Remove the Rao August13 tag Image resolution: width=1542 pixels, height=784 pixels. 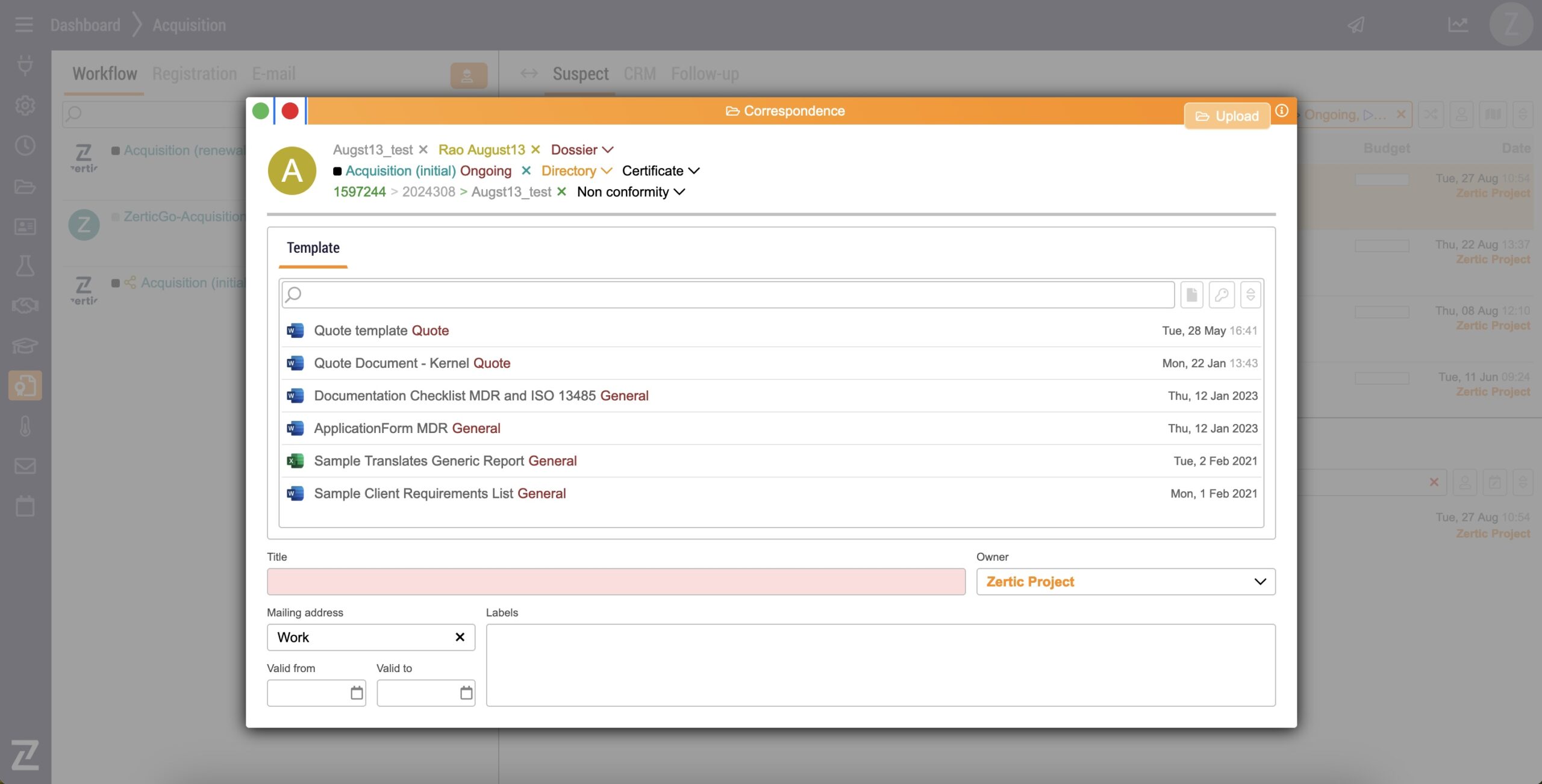pos(535,149)
